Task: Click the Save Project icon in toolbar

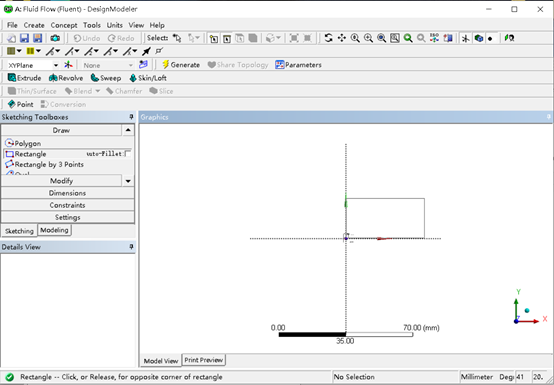Action: pyautogui.click(x=24, y=38)
